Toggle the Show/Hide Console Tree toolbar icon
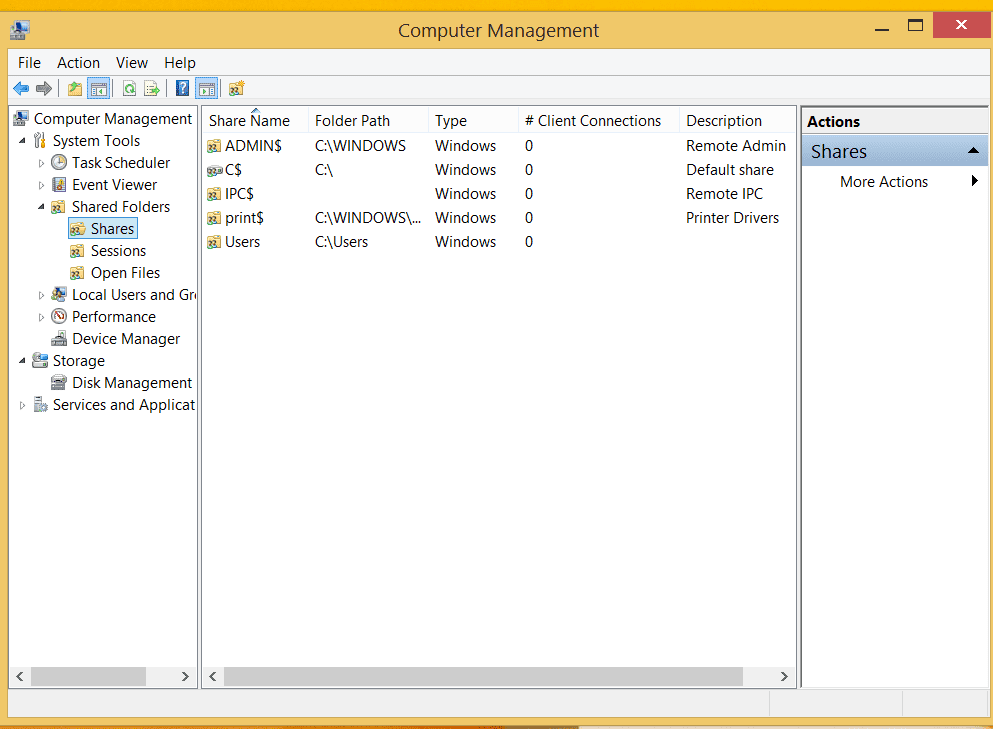This screenshot has width=993, height=729. click(x=99, y=89)
